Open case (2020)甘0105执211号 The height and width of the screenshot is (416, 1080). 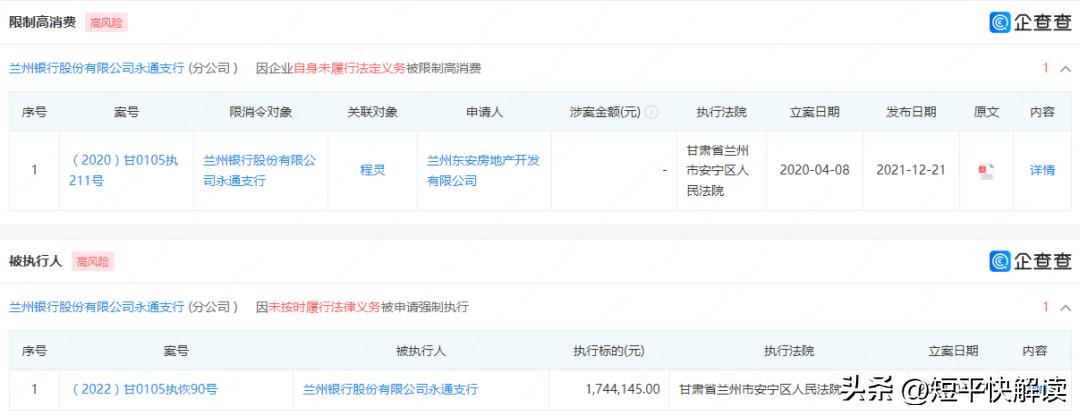[123, 171]
